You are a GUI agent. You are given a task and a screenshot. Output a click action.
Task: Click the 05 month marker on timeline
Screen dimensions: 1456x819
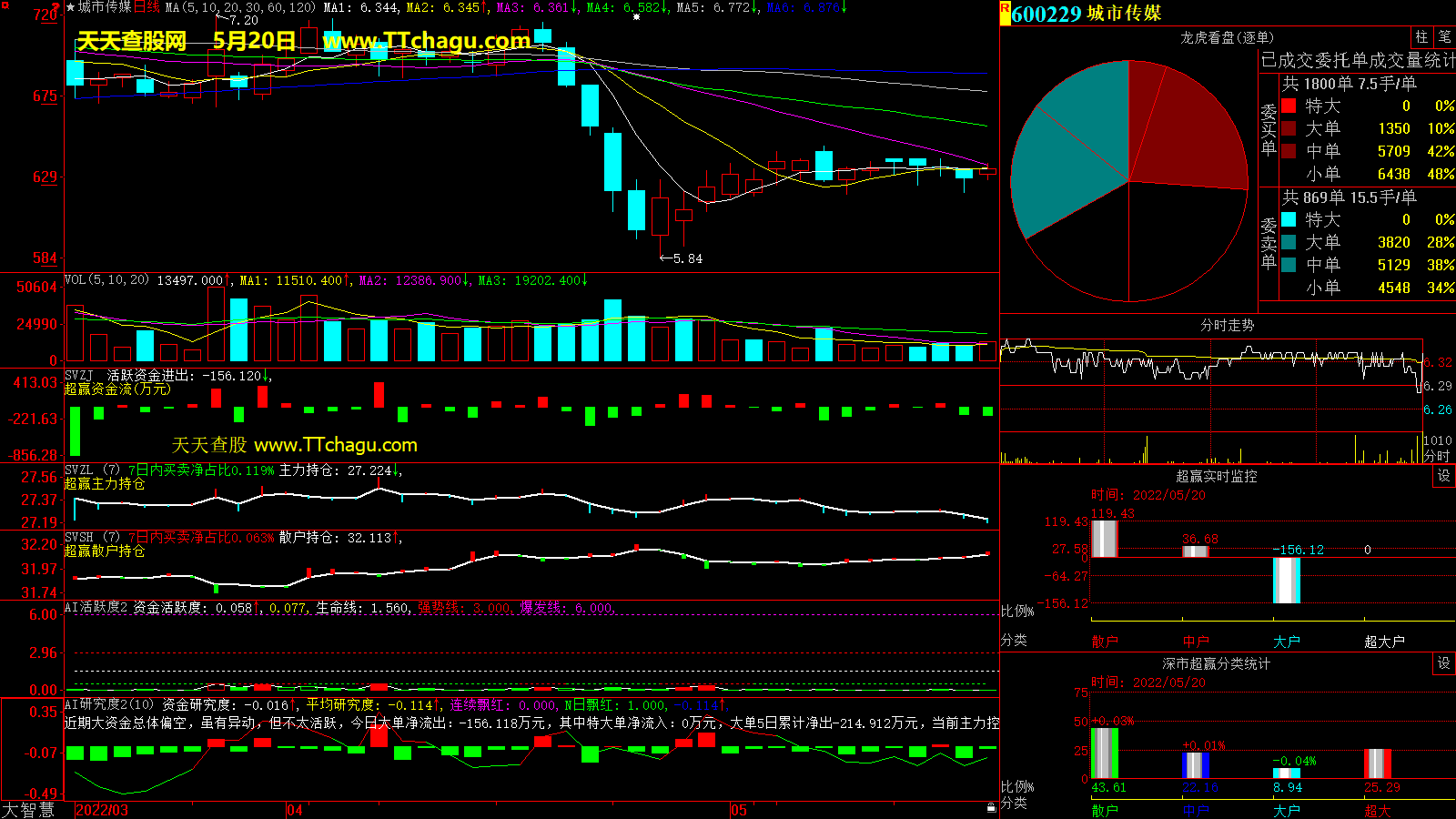click(x=738, y=810)
